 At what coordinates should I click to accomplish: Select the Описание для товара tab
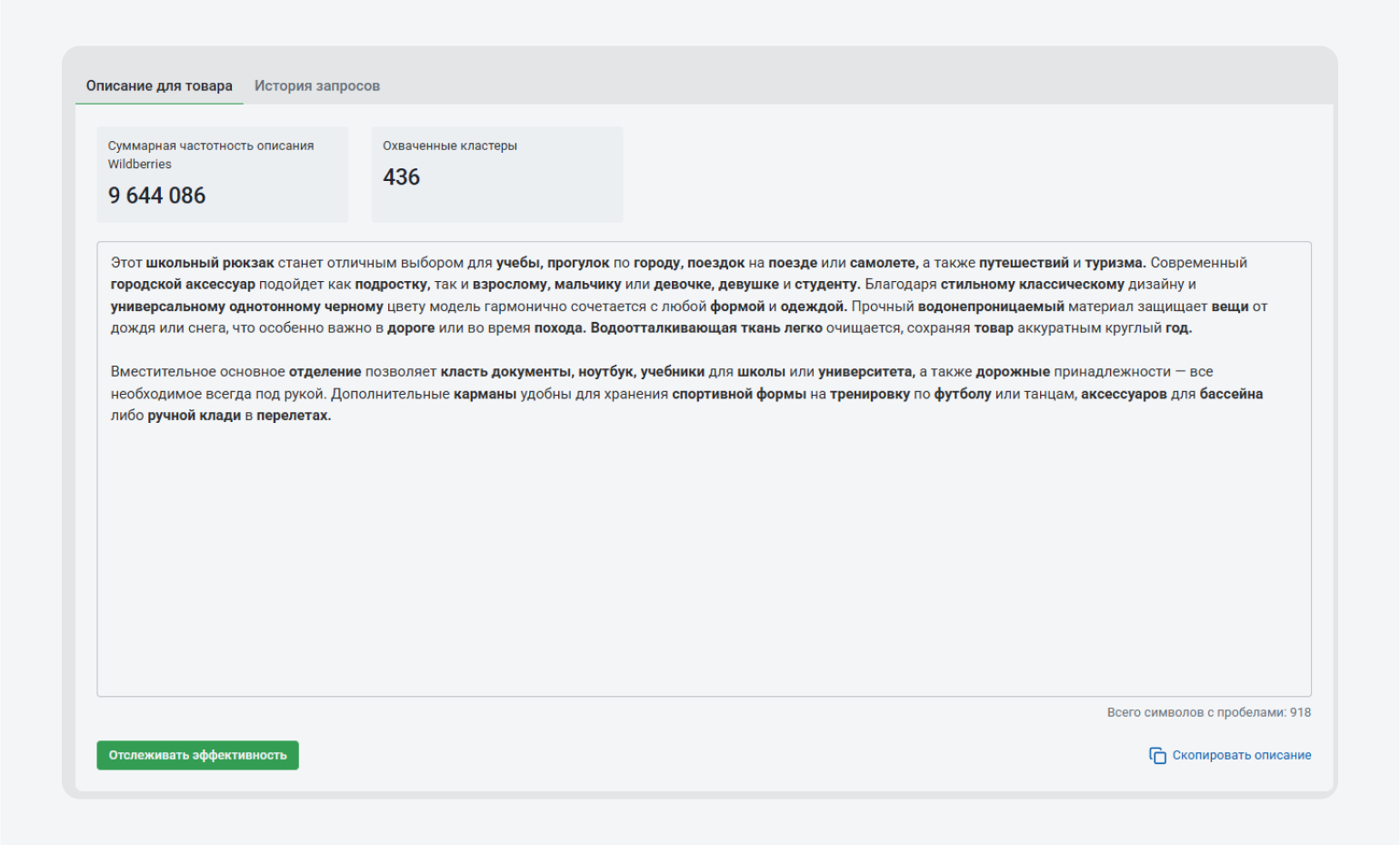pos(159,86)
